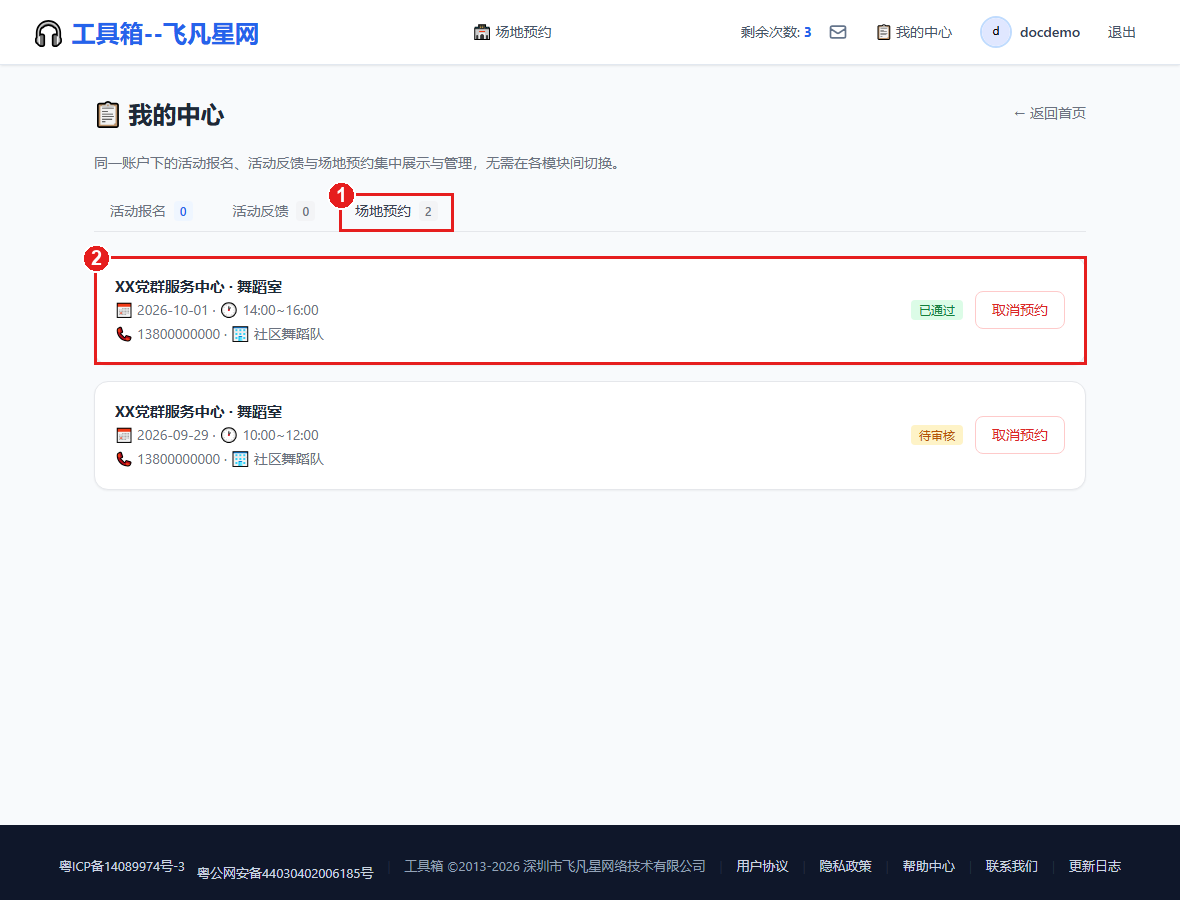1180x900 pixels.
Task: Click calendar icon for 2026-09-29 booking
Action: [x=124, y=435]
